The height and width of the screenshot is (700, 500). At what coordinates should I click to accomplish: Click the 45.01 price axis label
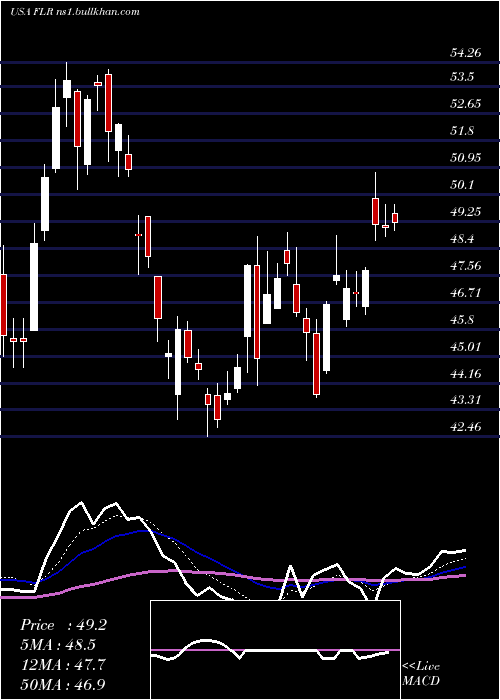466,346
